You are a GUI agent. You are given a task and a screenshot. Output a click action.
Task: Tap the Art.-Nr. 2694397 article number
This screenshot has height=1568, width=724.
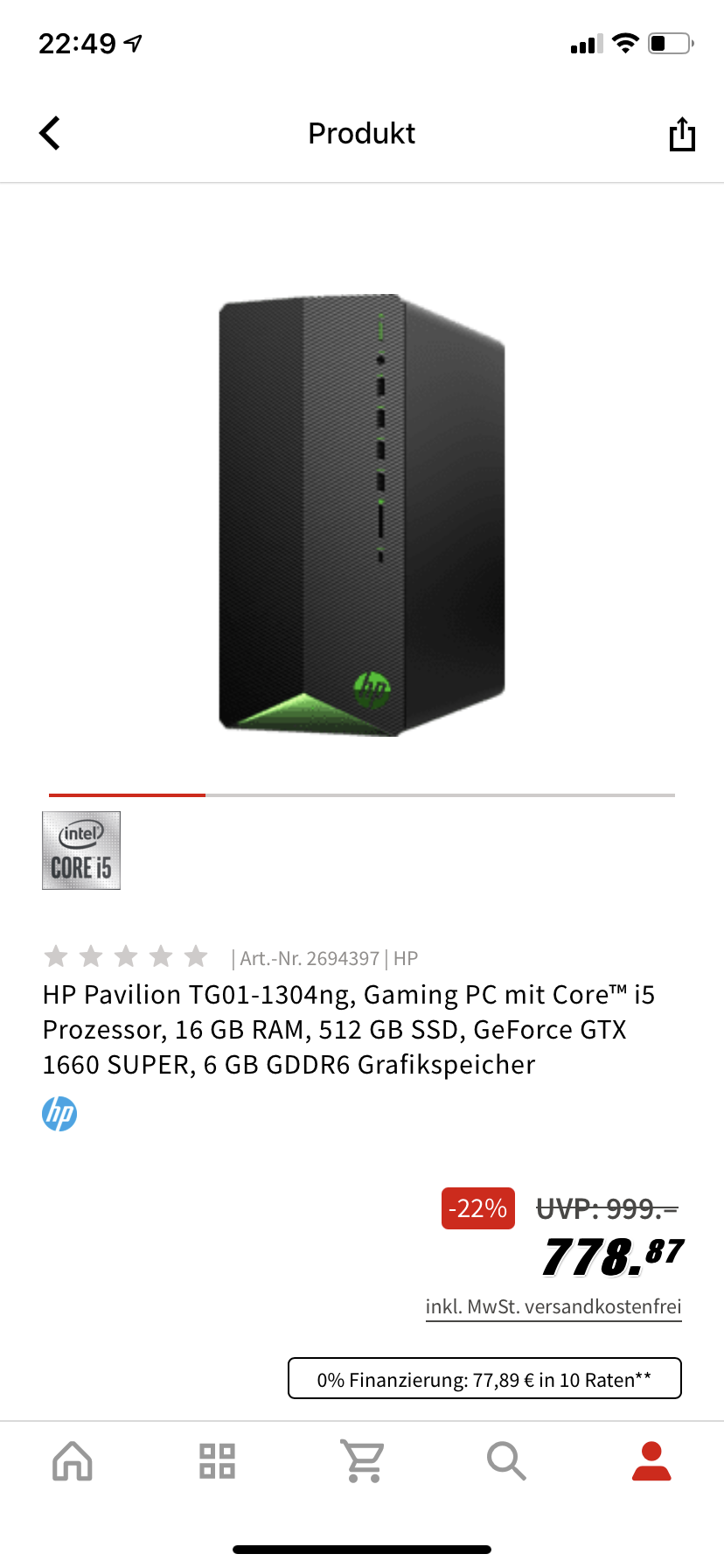click(310, 958)
